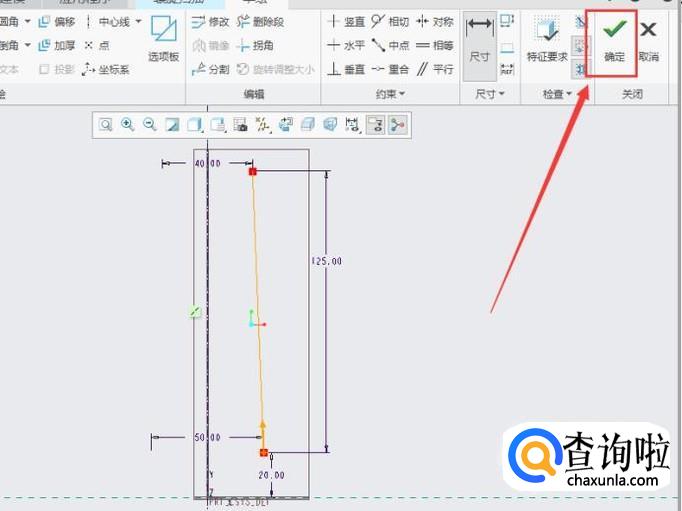Viewport: 682px width, 511px height.
Task: Click the Repaint icon in view toolbar
Action: pyautogui.click(x=172, y=125)
